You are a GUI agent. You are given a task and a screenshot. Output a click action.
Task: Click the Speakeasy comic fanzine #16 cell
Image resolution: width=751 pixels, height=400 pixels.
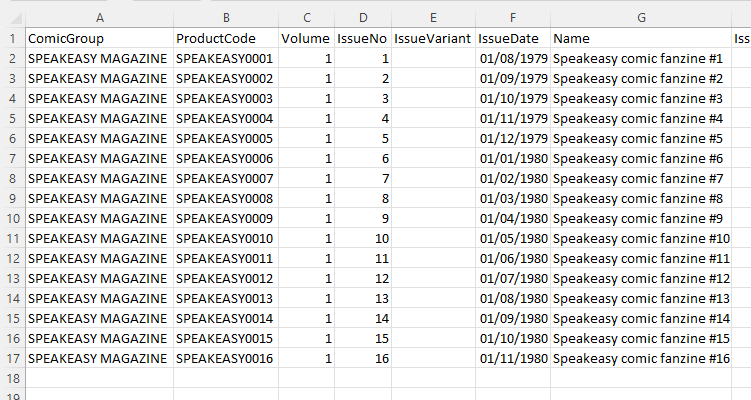coord(641,359)
